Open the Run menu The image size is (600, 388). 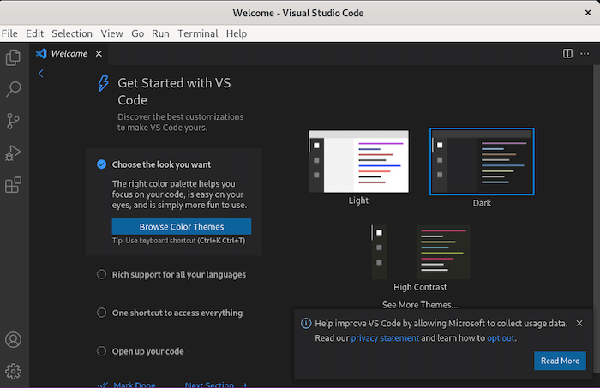[161, 34]
